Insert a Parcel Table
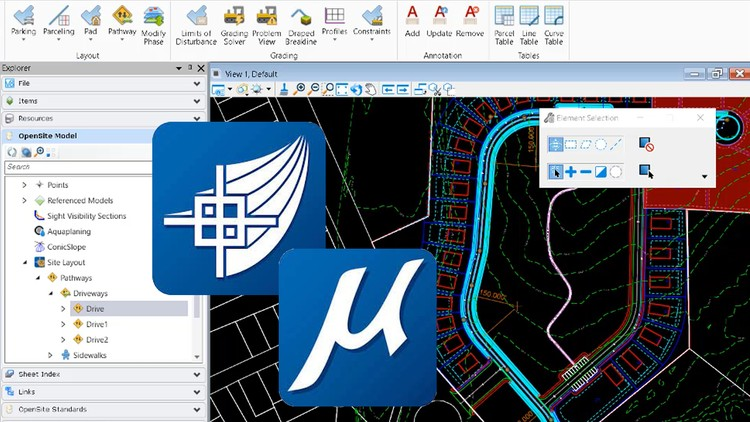Screen dimensions: 750x422 tap(505, 20)
